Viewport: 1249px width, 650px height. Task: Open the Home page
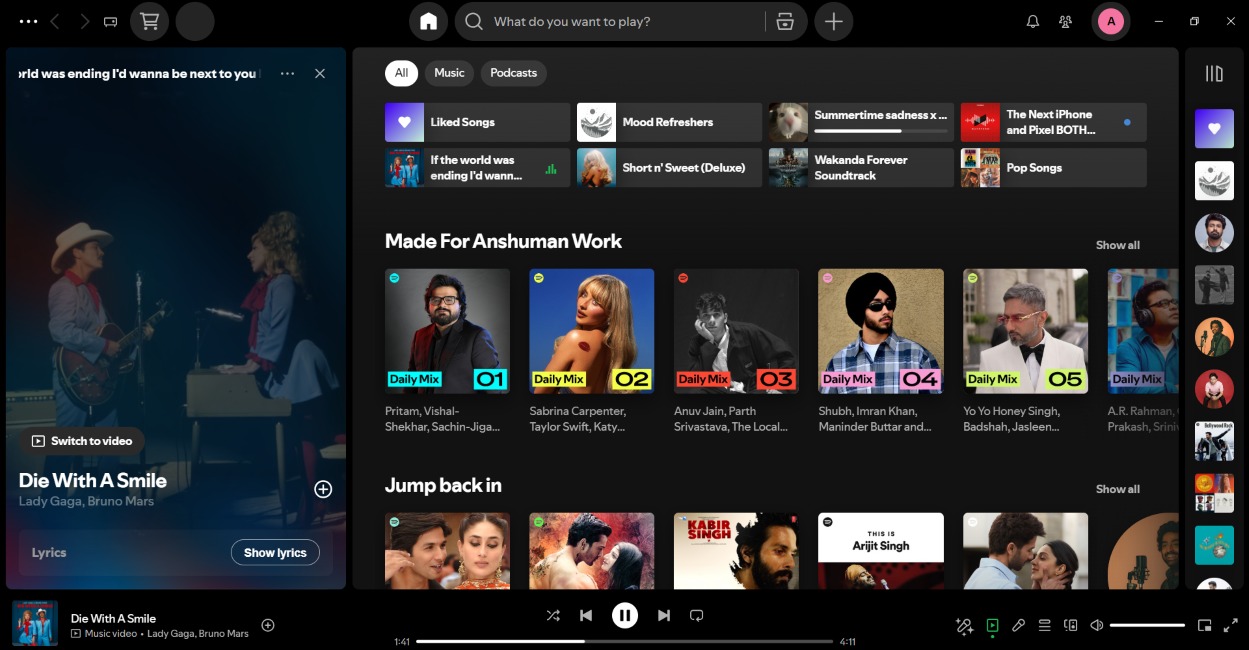coord(428,20)
